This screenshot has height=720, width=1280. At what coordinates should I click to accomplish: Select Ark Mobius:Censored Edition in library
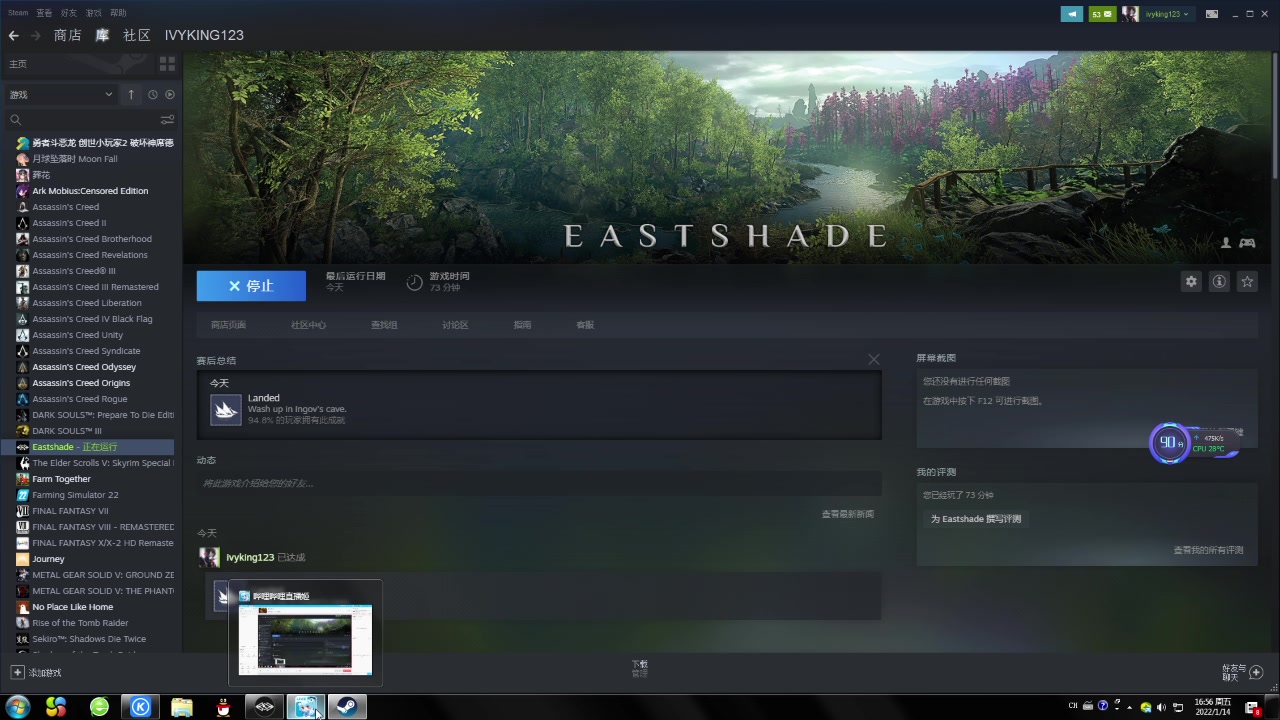click(90, 191)
